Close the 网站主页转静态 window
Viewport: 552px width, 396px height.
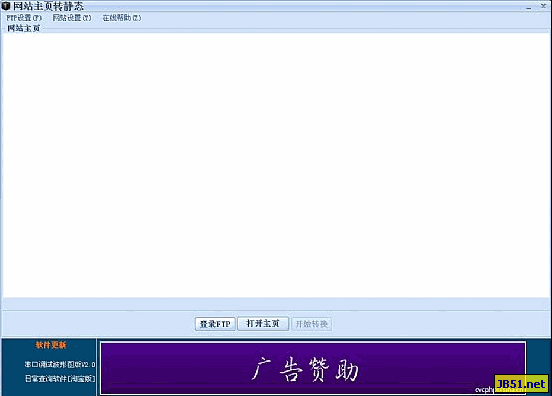(x=543, y=6)
